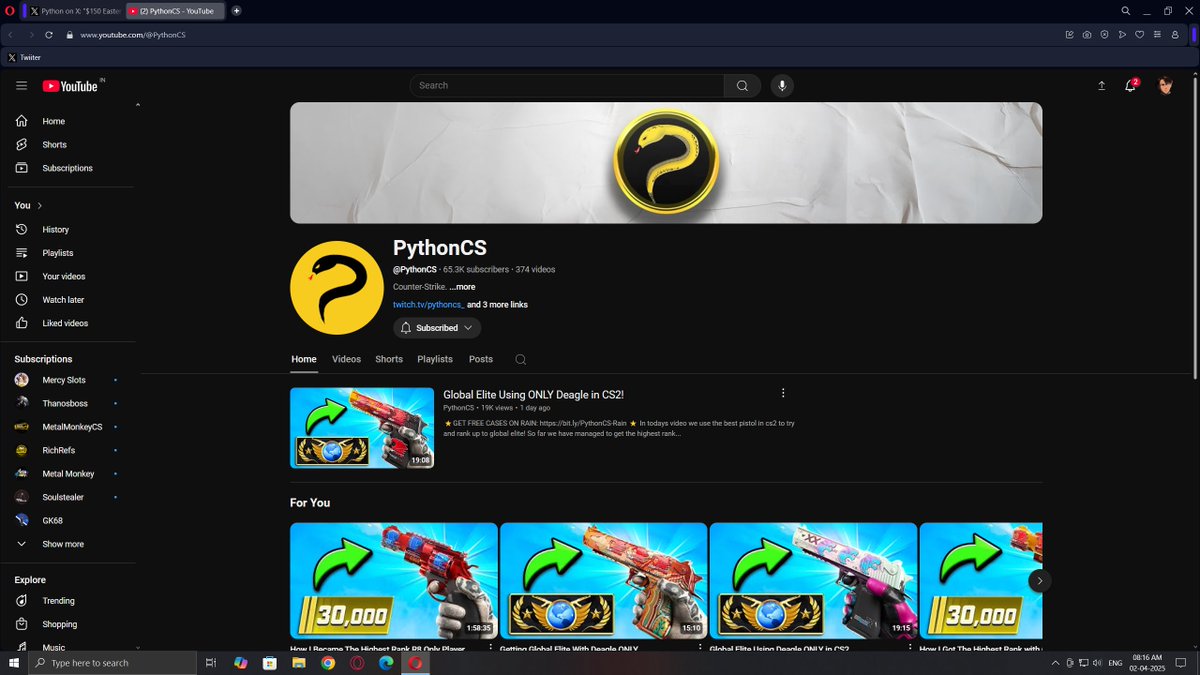
Task: Start voice search with microphone icon
Action: tap(782, 86)
